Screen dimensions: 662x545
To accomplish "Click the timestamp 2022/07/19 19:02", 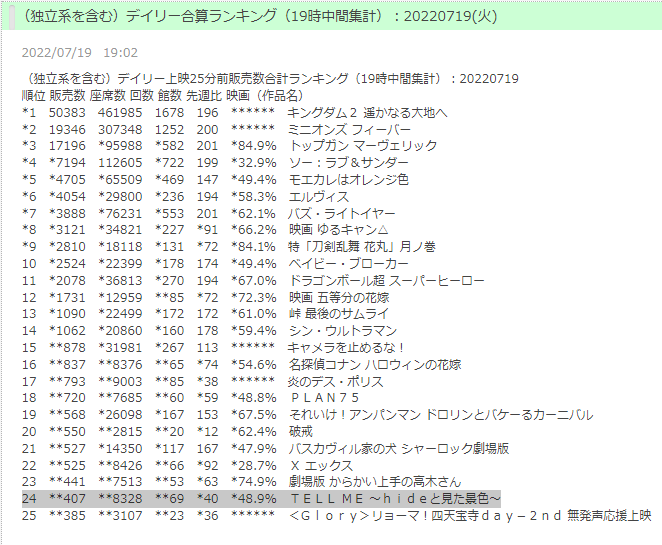I will [79, 53].
